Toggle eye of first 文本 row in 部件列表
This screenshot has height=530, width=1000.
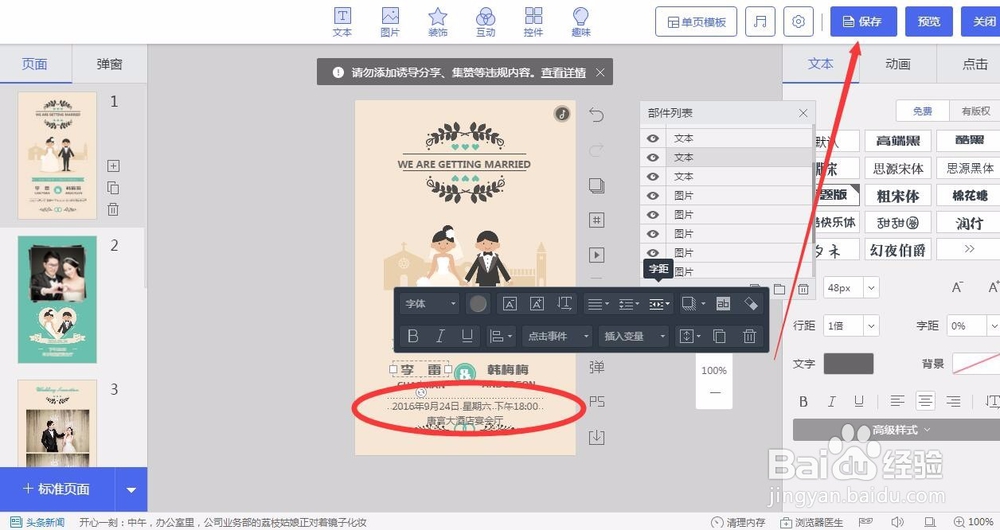coord(652,138)
